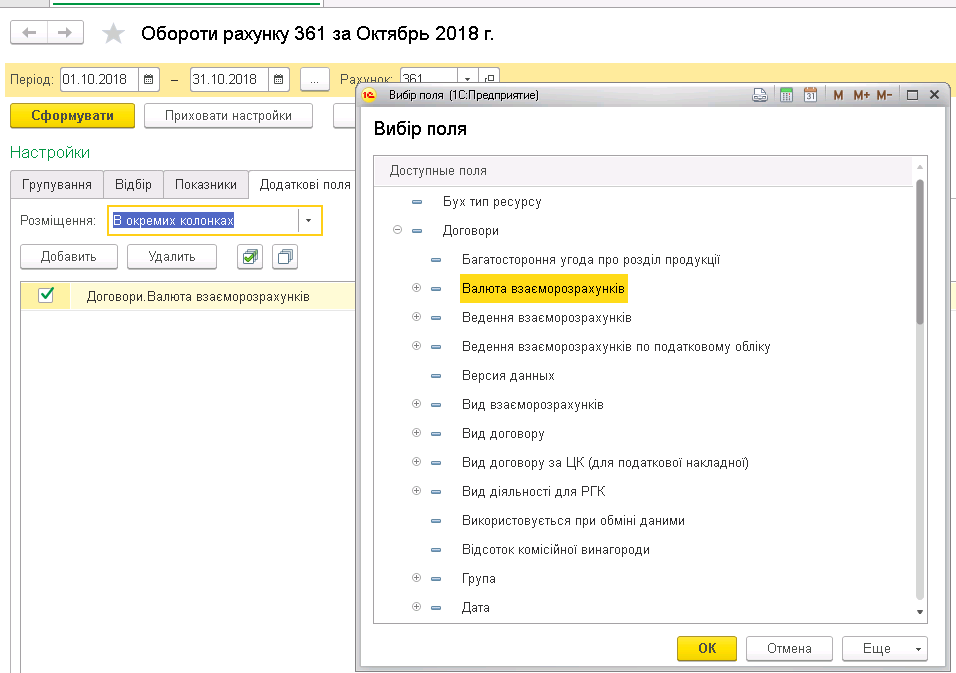The width and height of the screenshot is (956, 673).
Task: Expand the Група node
Action: click(x=416, y=578)
